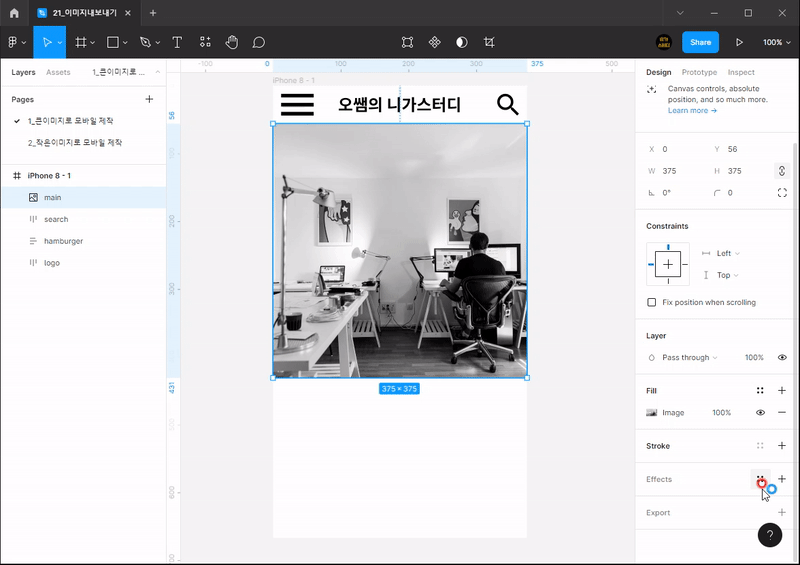Add a new page with plus
Screen dimensions: 800x565
pos(149,99)
